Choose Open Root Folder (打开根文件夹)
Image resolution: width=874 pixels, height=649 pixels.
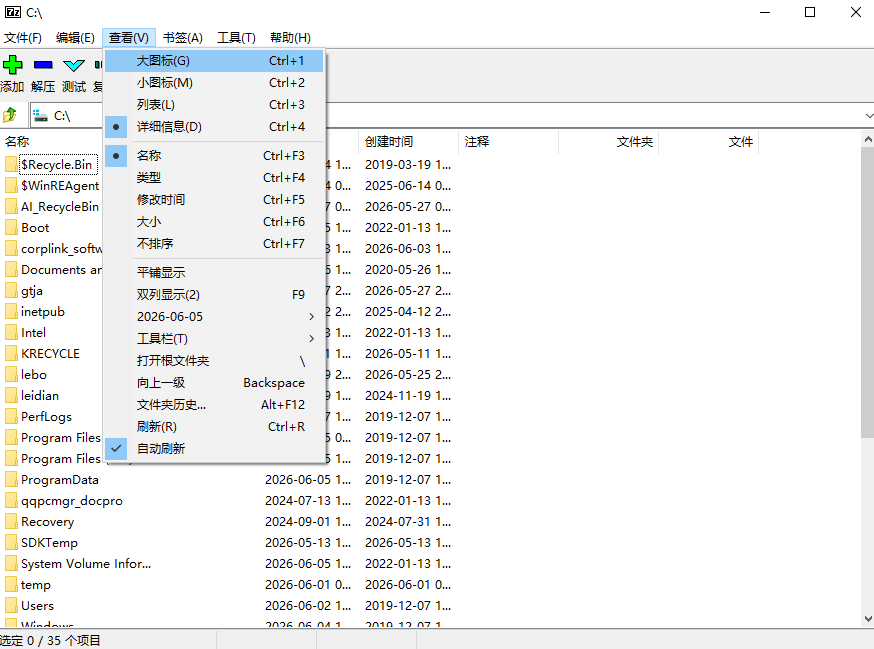pyautogui.click(x=214, y=361)
